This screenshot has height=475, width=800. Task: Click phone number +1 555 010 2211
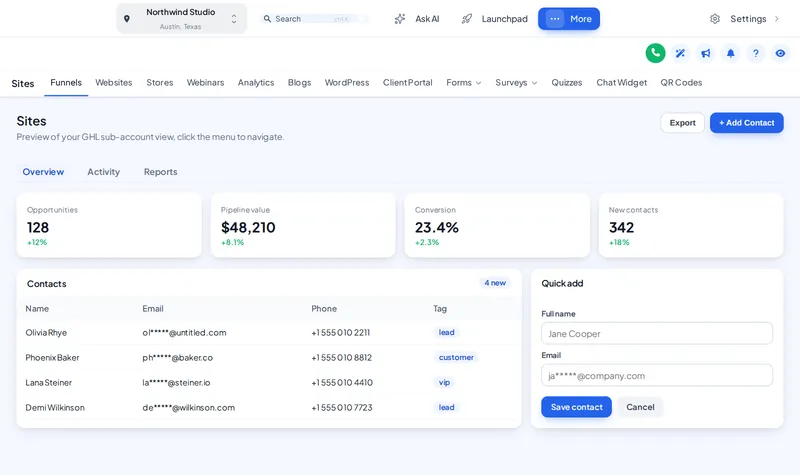click(x=341, y=333)
